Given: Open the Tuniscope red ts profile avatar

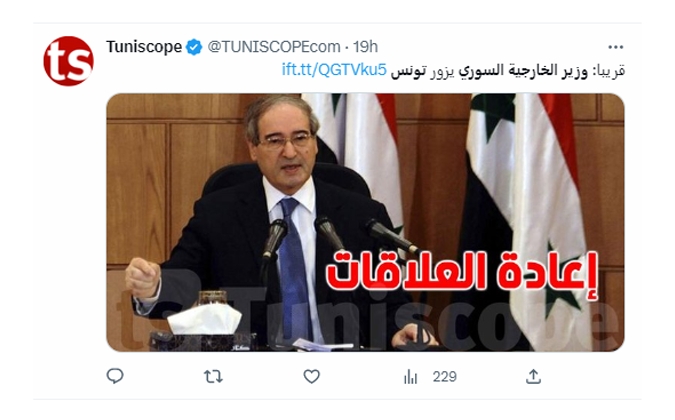Looking at the screenshot, I should pyautogui.click(x=68, y=61).
